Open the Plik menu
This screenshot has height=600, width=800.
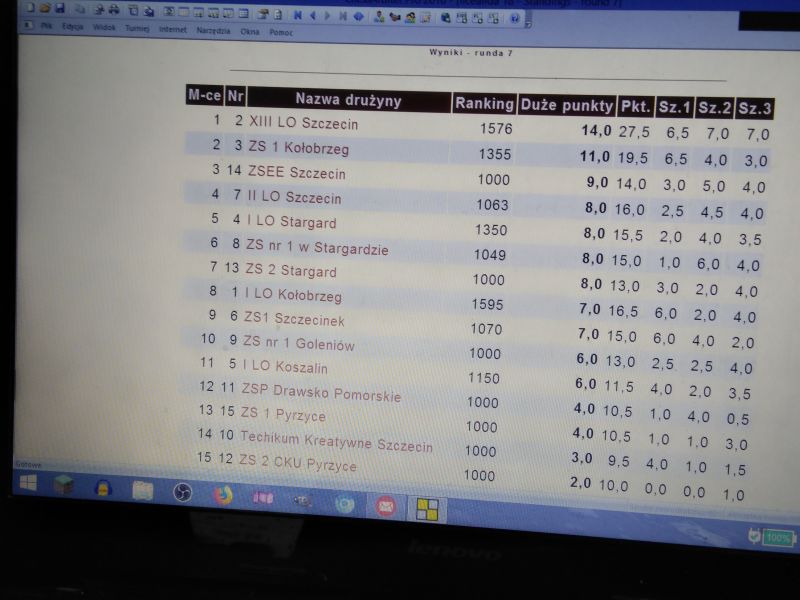46,25
